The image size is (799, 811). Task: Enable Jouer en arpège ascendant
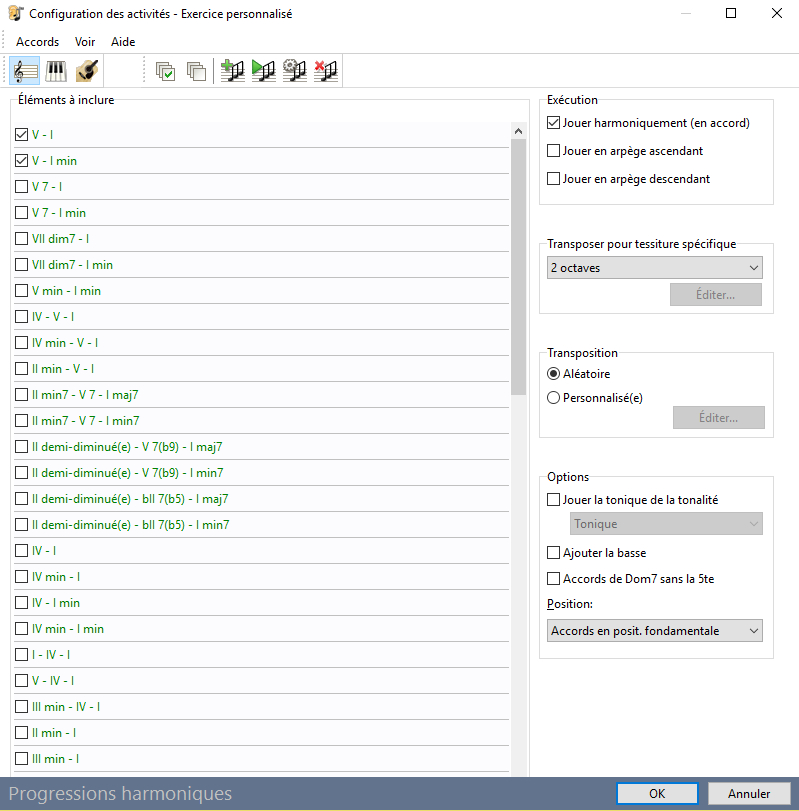click(553, 151)
